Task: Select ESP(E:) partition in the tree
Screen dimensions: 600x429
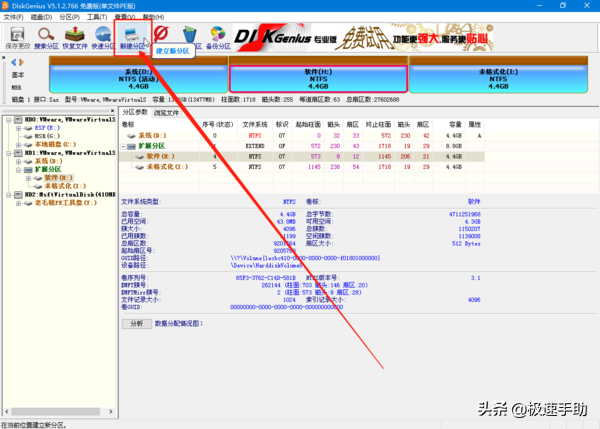Action: tap(47, 128)
